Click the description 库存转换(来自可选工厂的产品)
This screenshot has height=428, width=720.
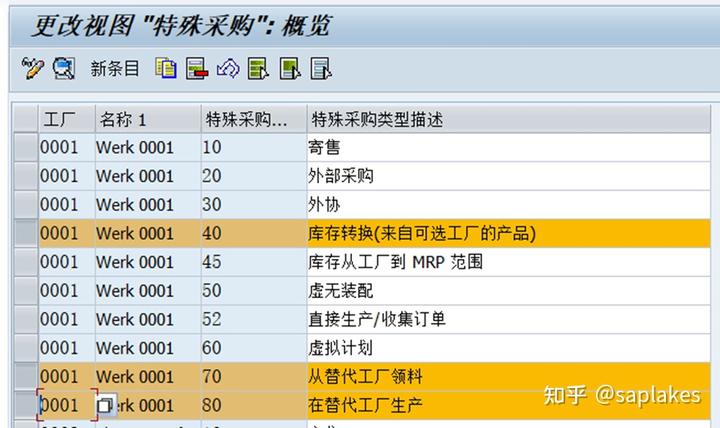pyautogui.click(x=509, y=233)
